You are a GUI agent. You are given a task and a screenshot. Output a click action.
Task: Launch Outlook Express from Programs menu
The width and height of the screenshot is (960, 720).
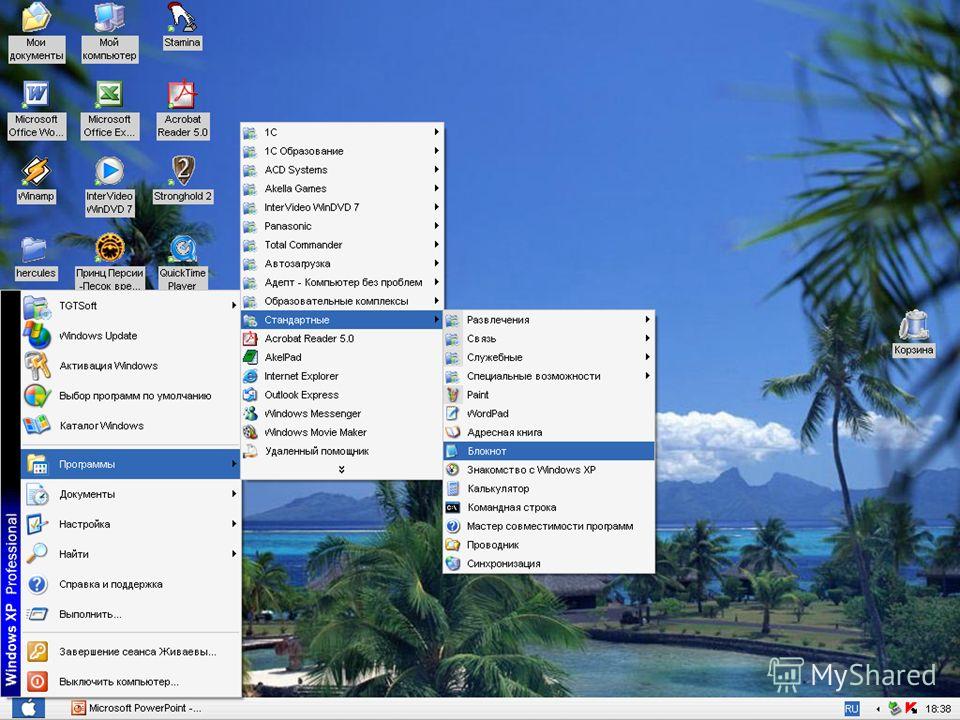[342, 395]
